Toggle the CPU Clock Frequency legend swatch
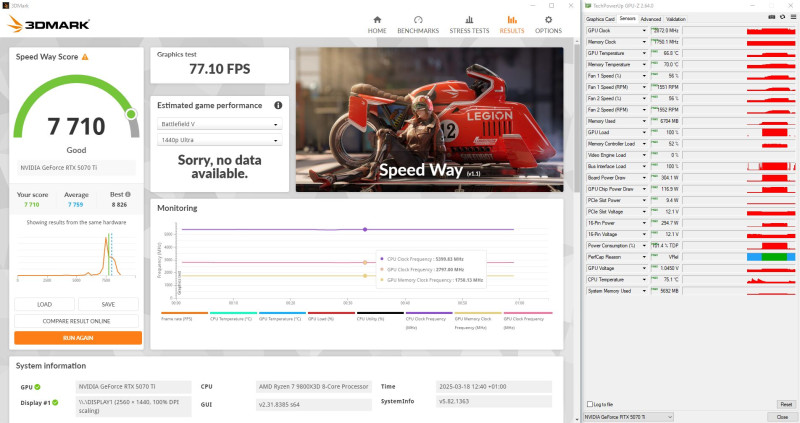The height and width of the screenshot is (423, 800). tap(429, 313)
